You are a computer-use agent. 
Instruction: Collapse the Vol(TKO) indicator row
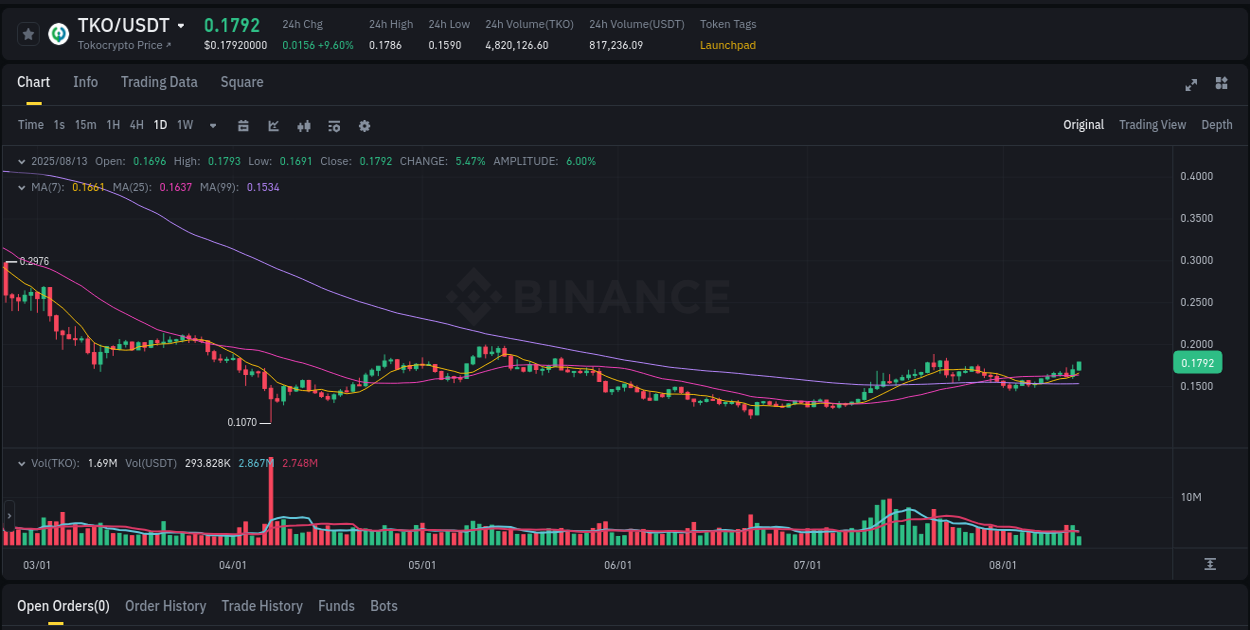pyautogui.click(x=21, y=463)
